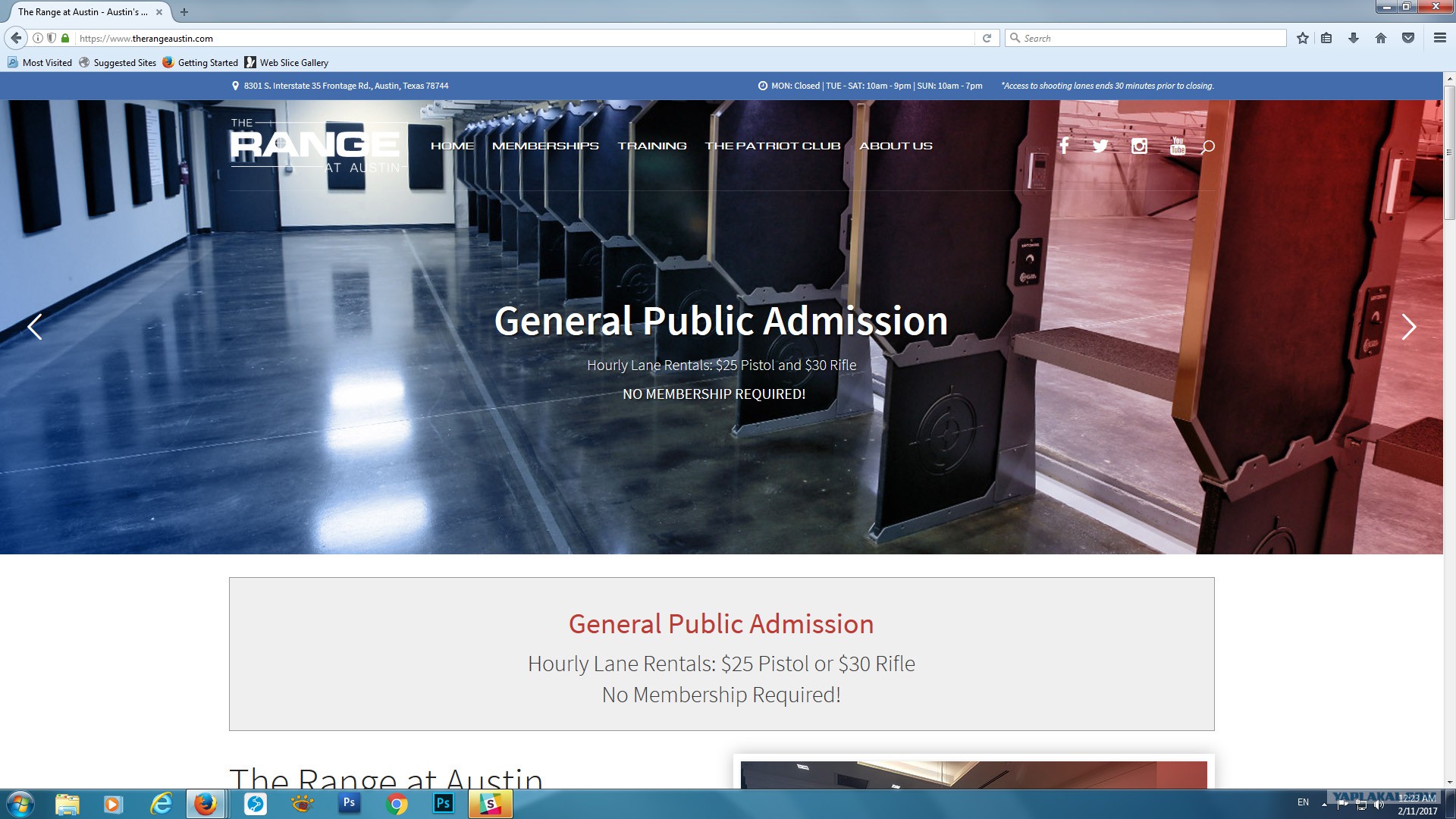Switch to Google Chrome in the taskbar
Image resolution: width=1456 pixels, height=819 pixels.
click(x=396, y=804)
